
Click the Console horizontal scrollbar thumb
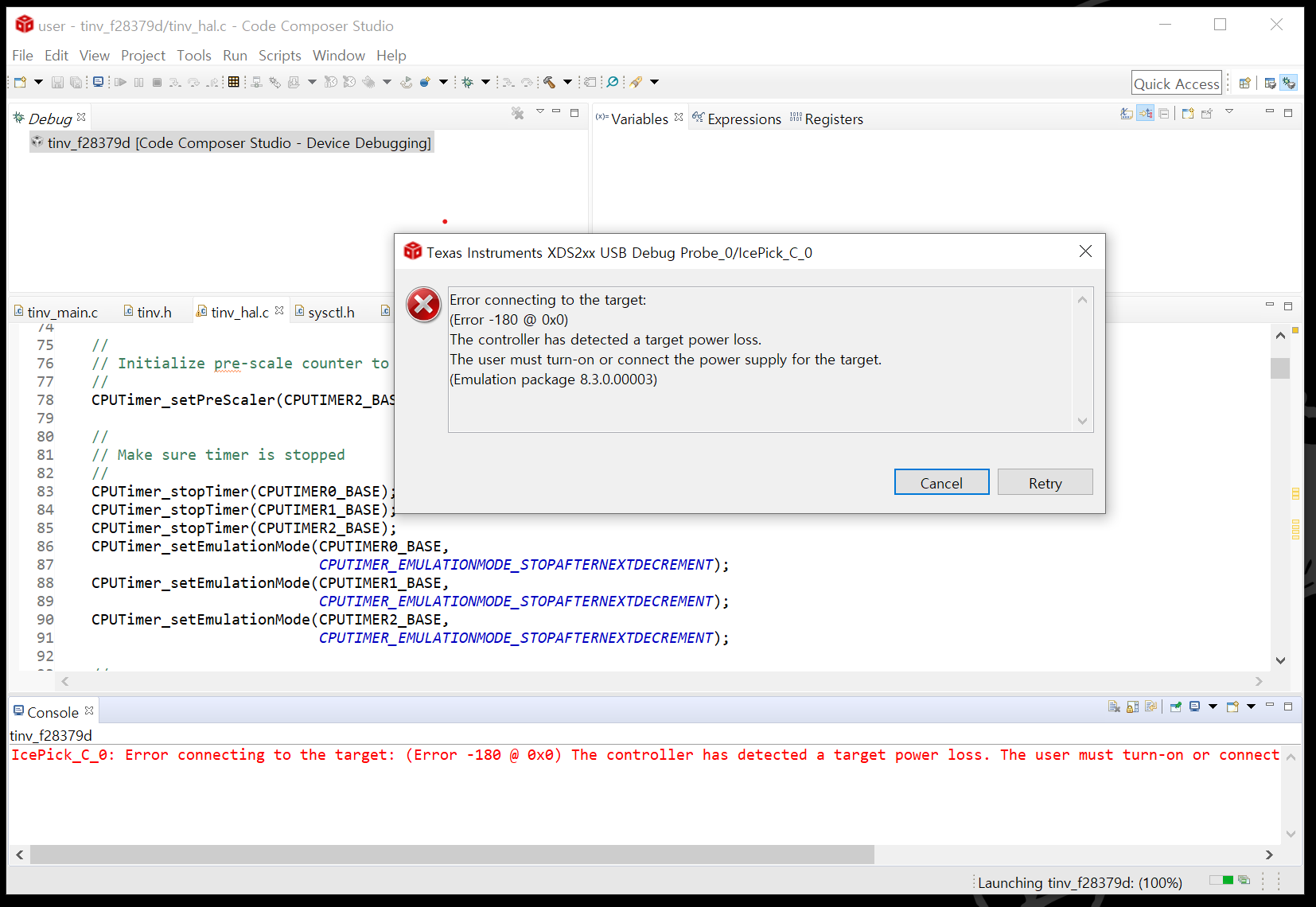tap(452, 854)
